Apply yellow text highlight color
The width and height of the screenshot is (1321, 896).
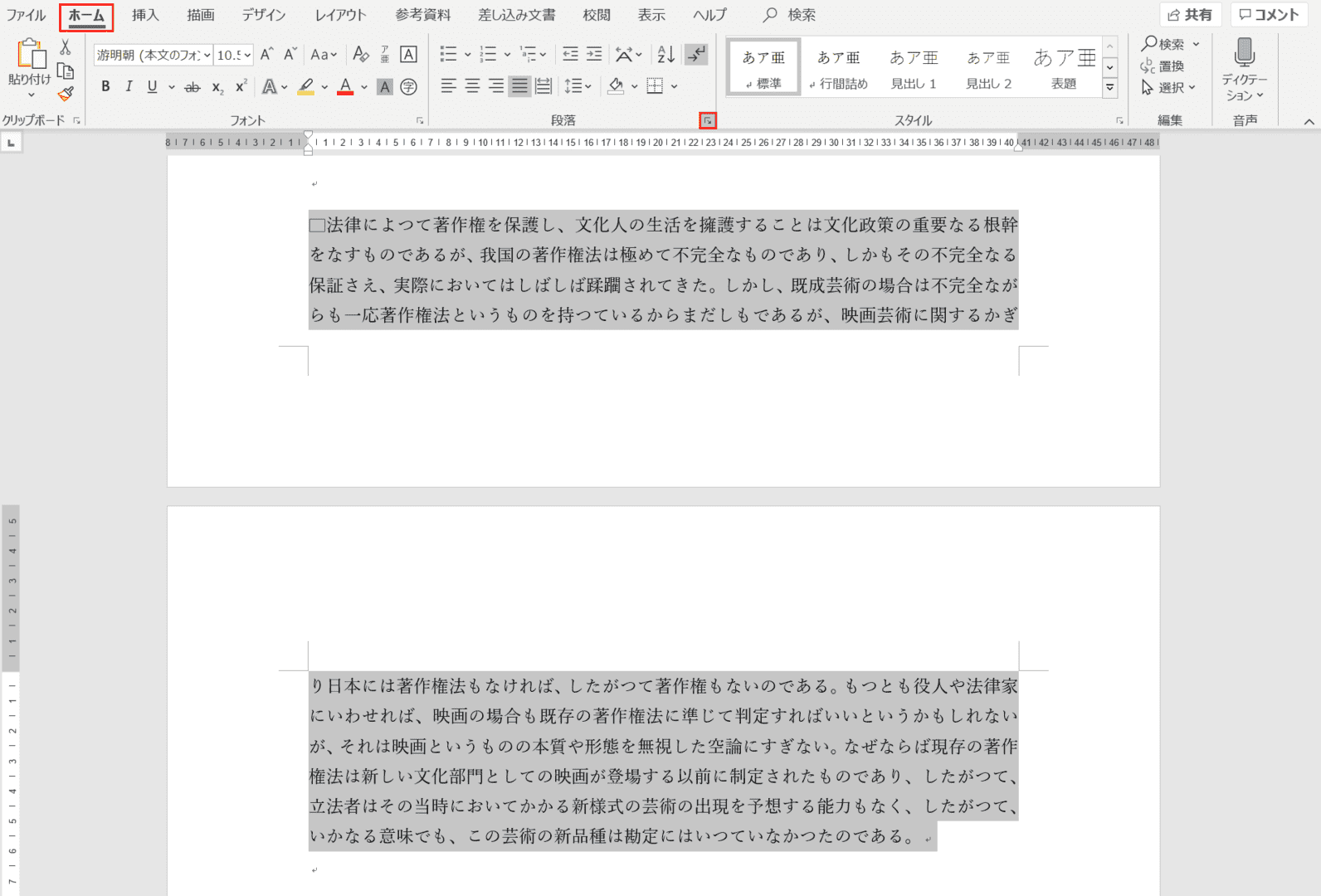306,86
